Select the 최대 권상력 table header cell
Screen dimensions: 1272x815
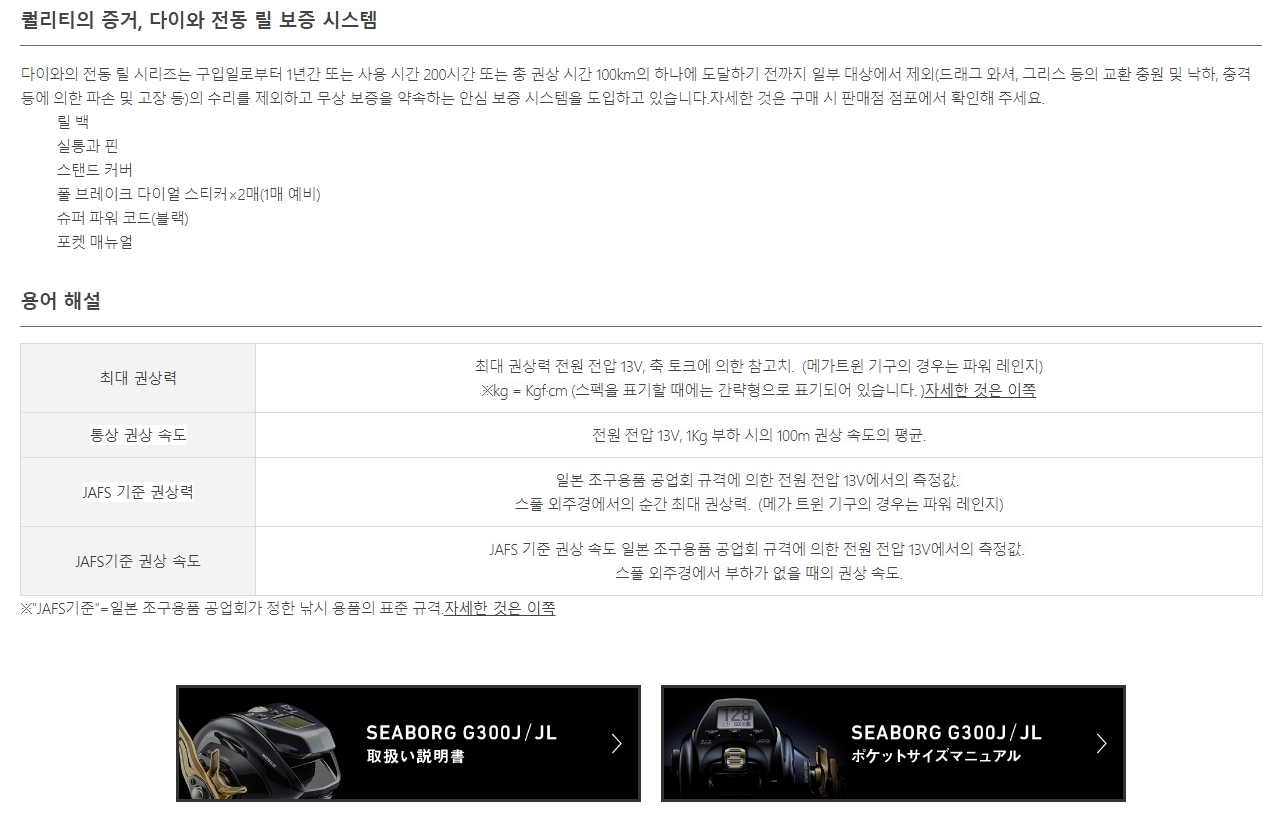tap(138, 378)
